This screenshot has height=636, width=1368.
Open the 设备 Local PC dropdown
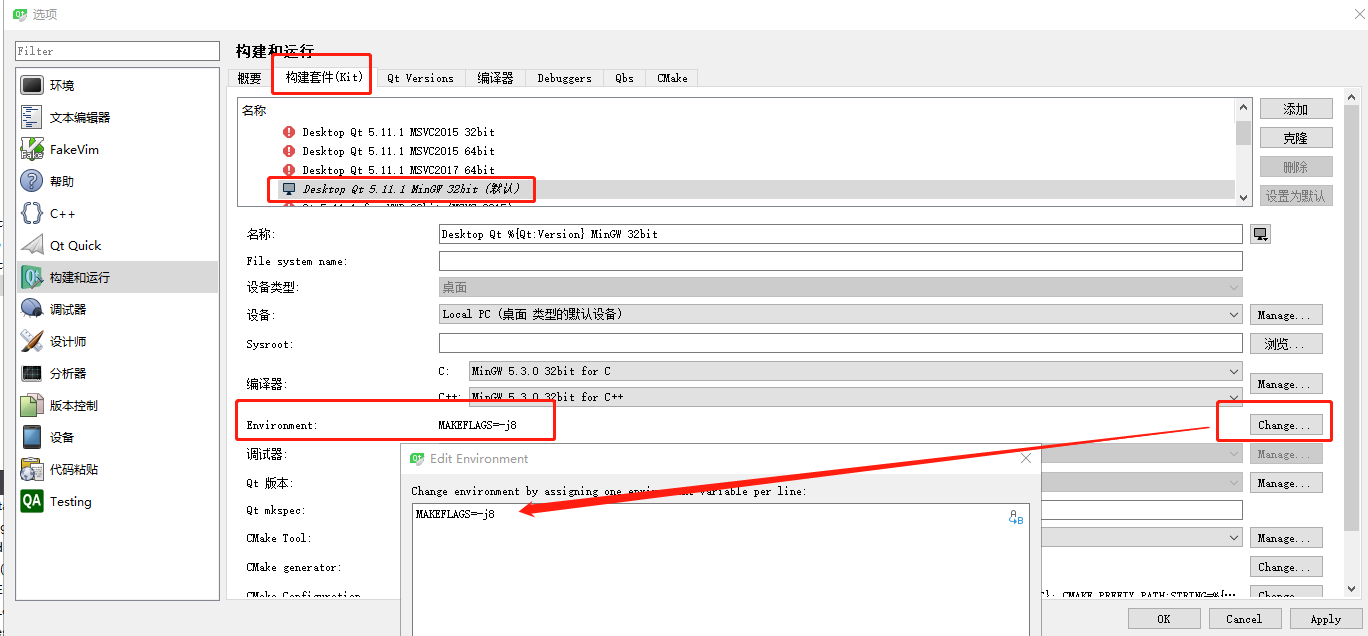pyautogui.click(x=840, y=314)
